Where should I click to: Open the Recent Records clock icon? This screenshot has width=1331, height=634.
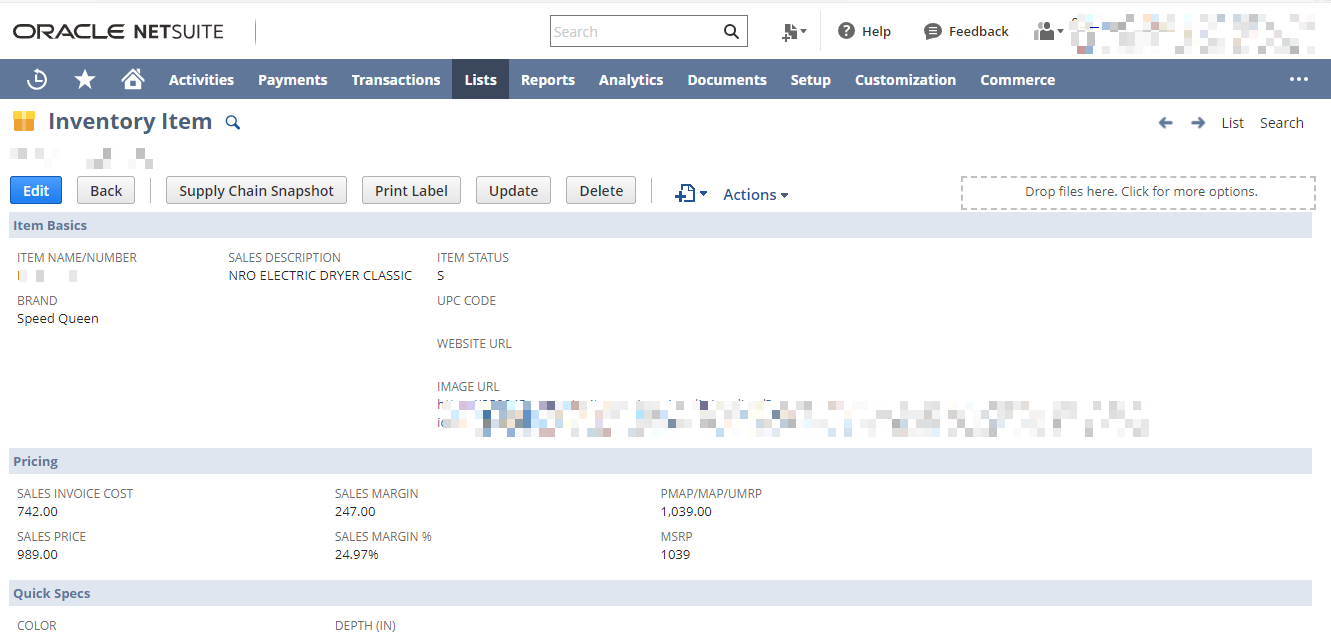pos(37,79)
